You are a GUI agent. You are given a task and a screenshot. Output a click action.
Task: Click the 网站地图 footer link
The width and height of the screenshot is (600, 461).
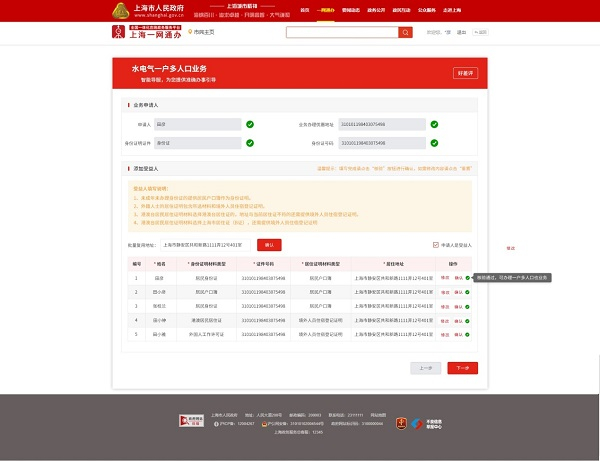378,415
